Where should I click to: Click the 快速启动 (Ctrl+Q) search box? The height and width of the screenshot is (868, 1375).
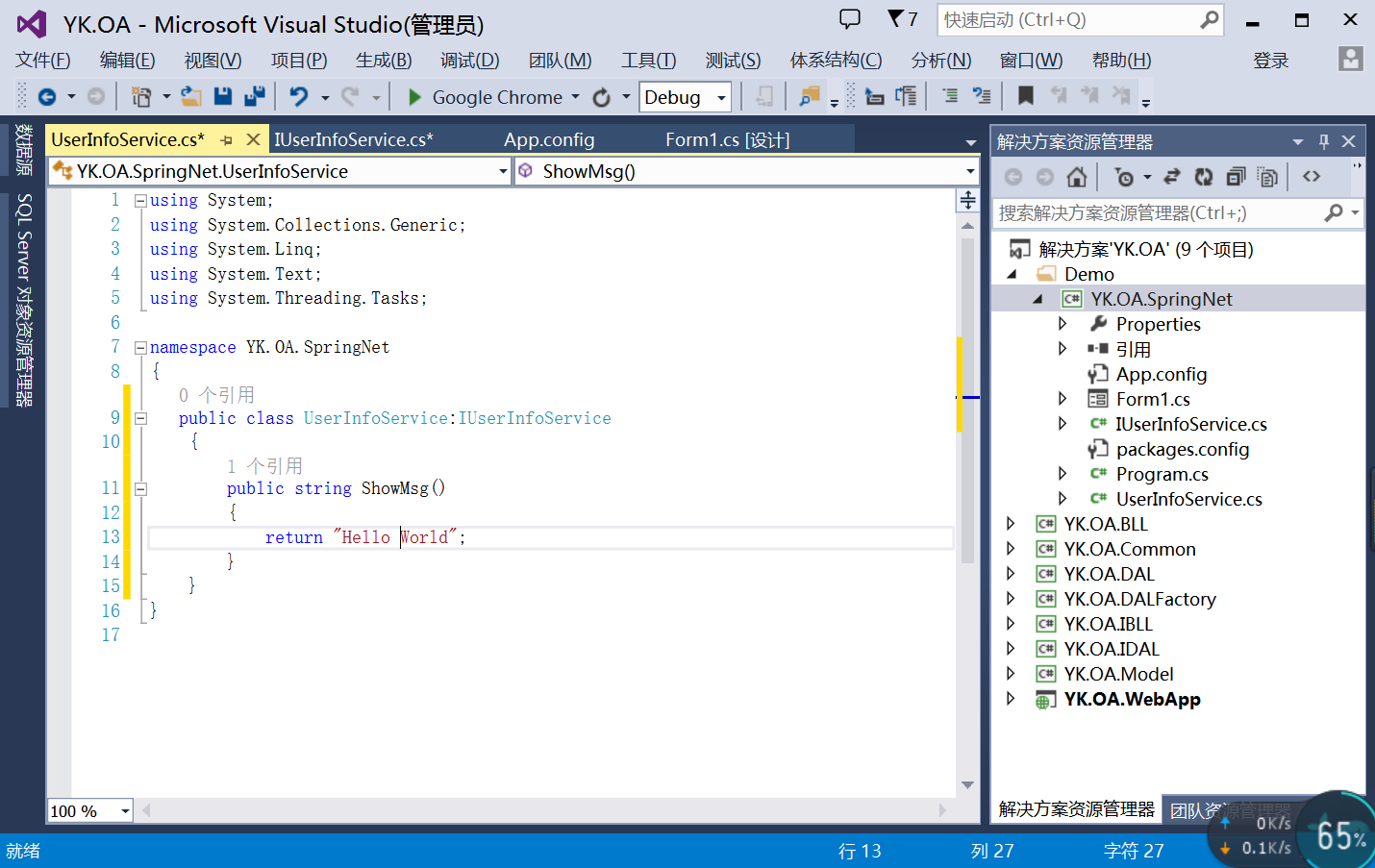(x=1080, y=19)
